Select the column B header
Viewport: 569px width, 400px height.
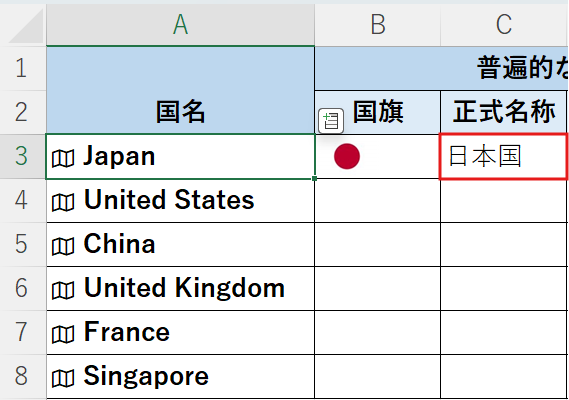(x=377, y=25)
